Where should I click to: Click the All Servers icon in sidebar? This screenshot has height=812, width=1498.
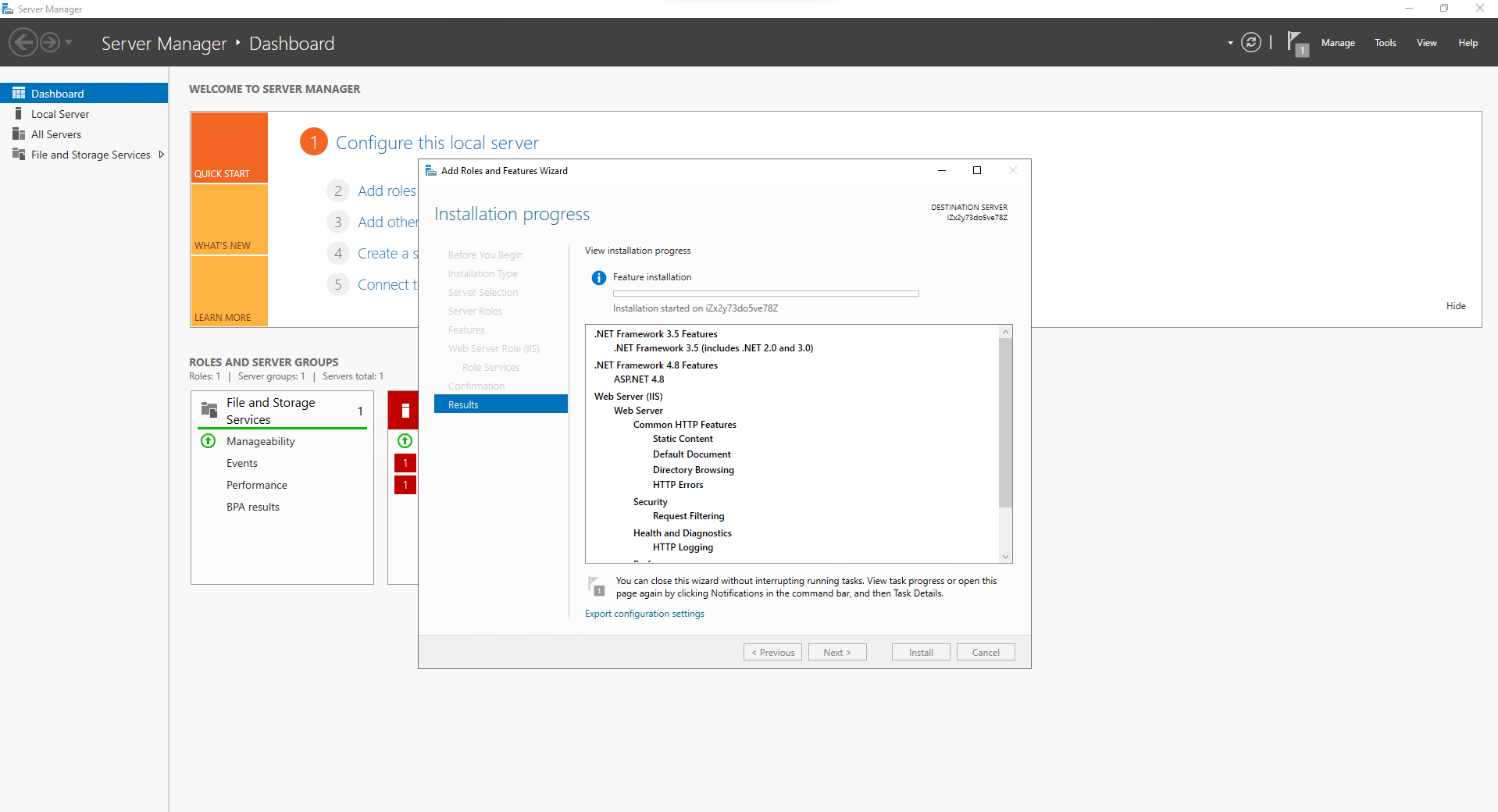[19, 134]
